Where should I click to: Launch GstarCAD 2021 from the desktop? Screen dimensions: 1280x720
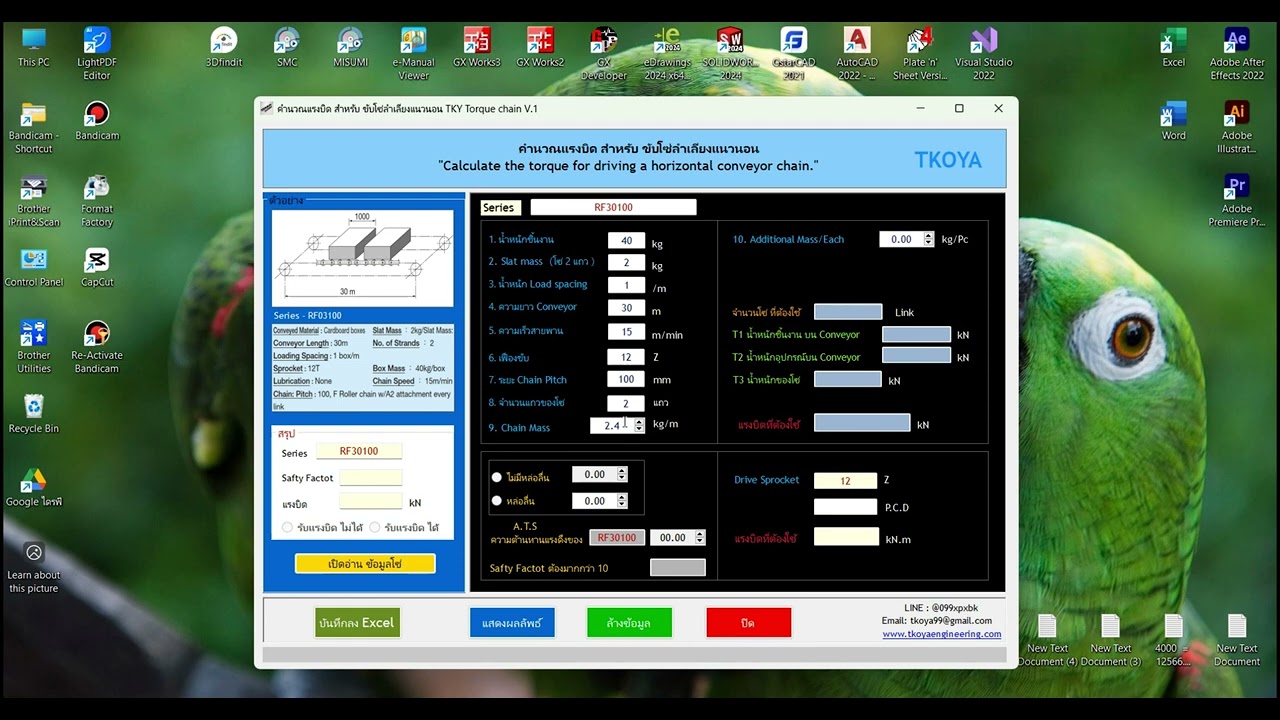click(794, 53)
